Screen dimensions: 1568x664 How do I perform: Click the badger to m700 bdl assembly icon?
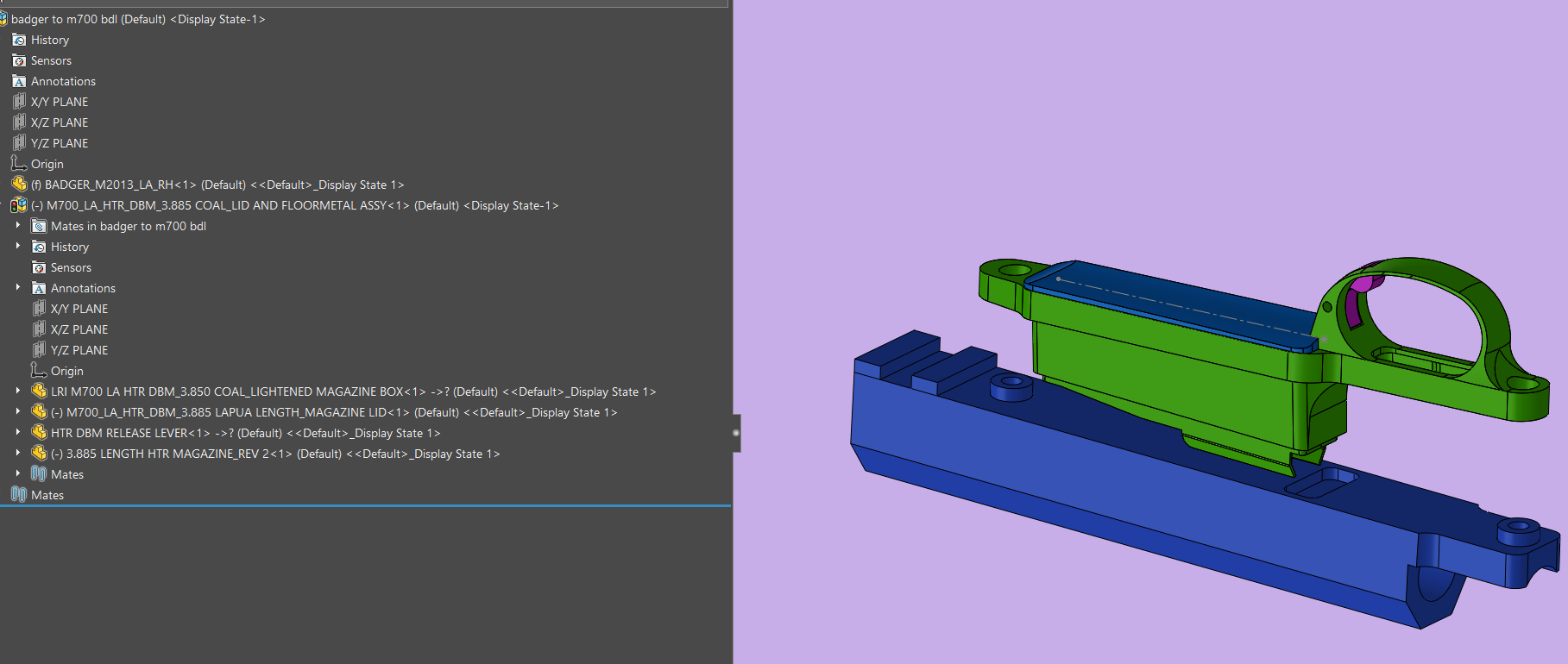[x=3, y=19]
